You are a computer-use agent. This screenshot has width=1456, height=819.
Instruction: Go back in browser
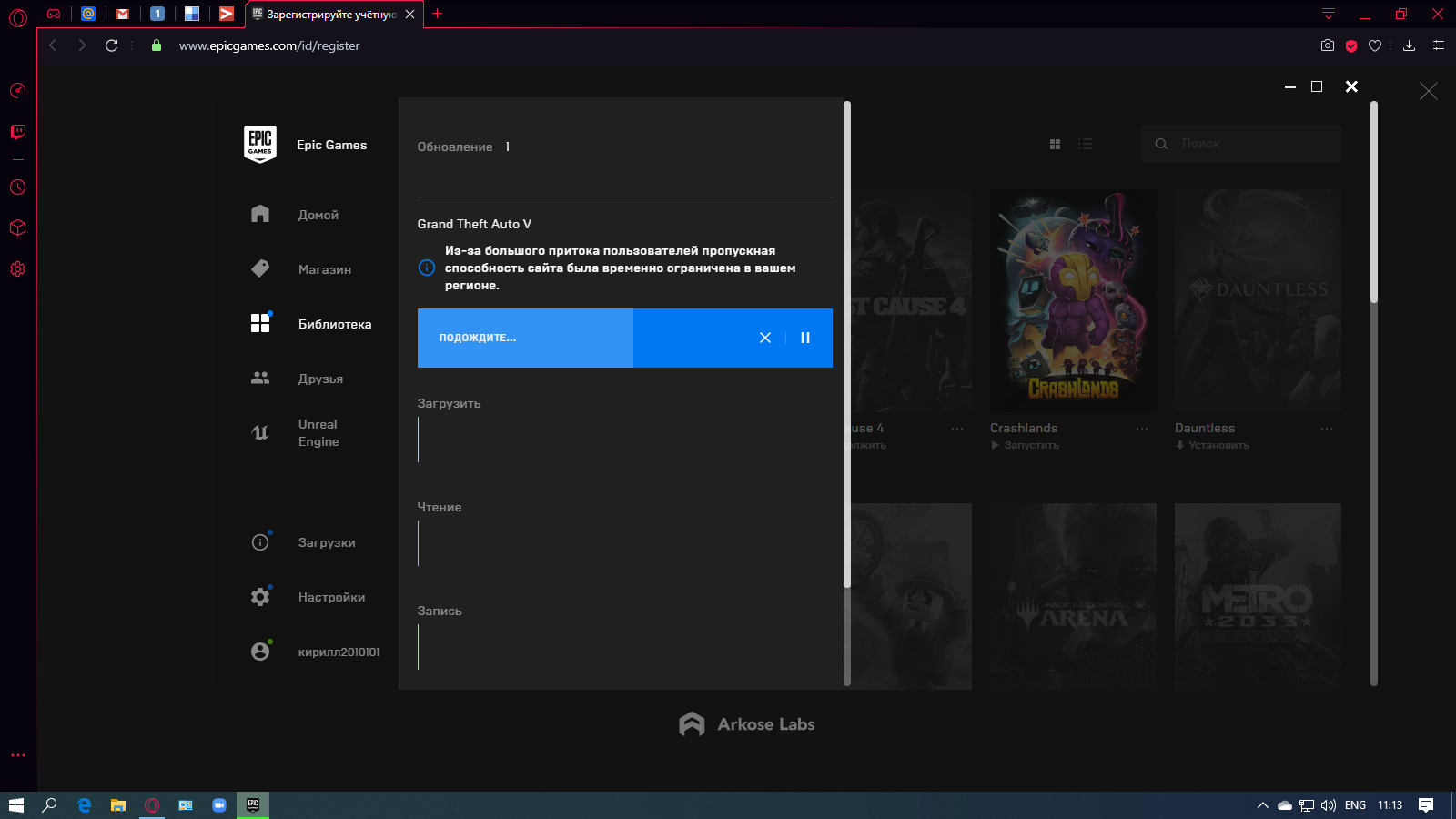(53, 45)
